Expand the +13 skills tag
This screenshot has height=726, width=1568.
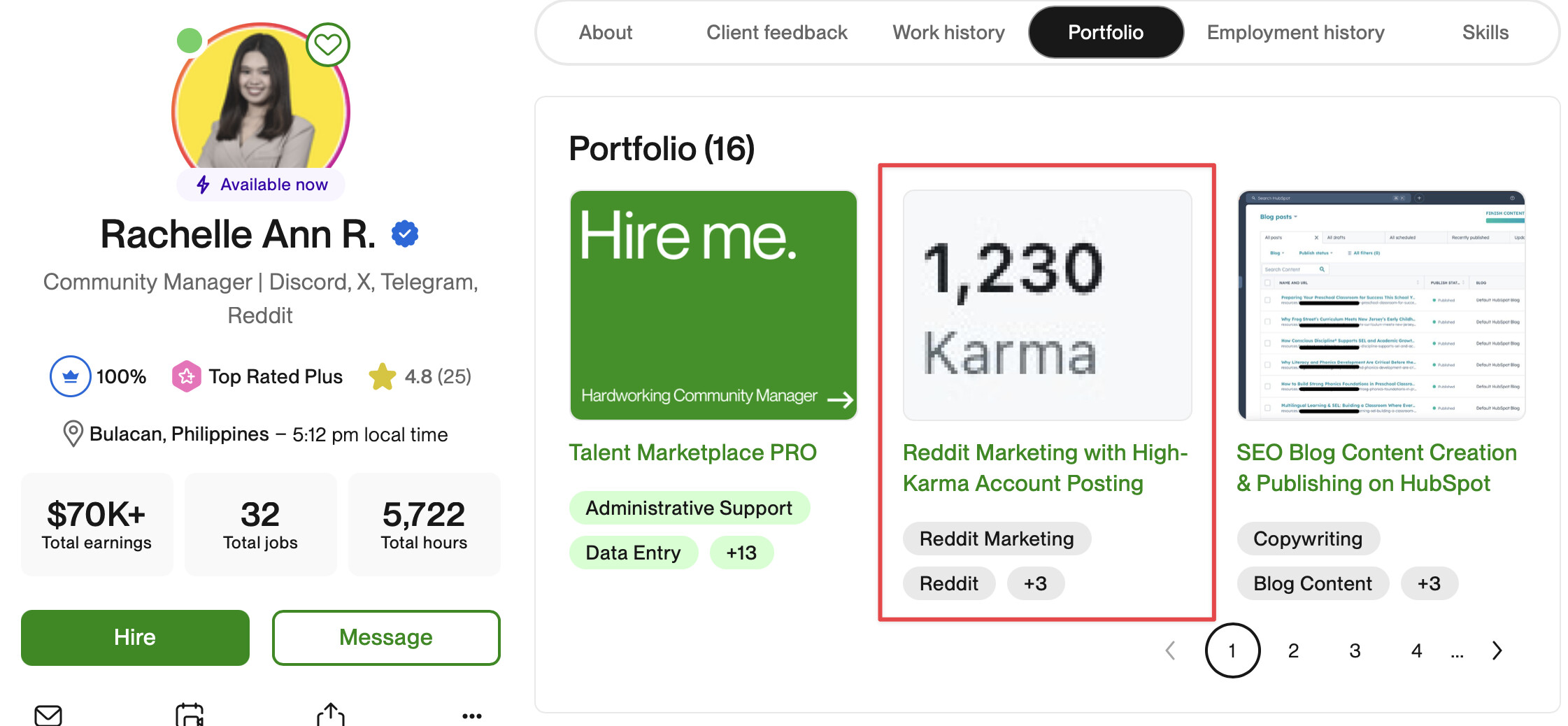tap(741, 553)
